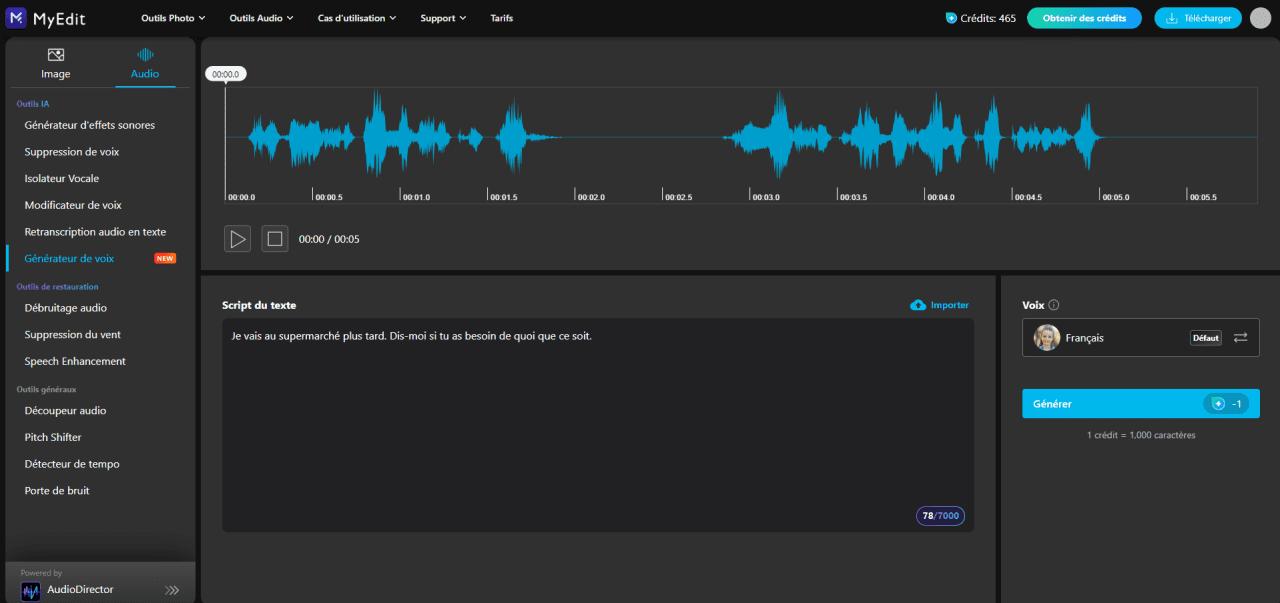Play the generated audio
Screen dimensions: 1280x603
pos(237,239)
